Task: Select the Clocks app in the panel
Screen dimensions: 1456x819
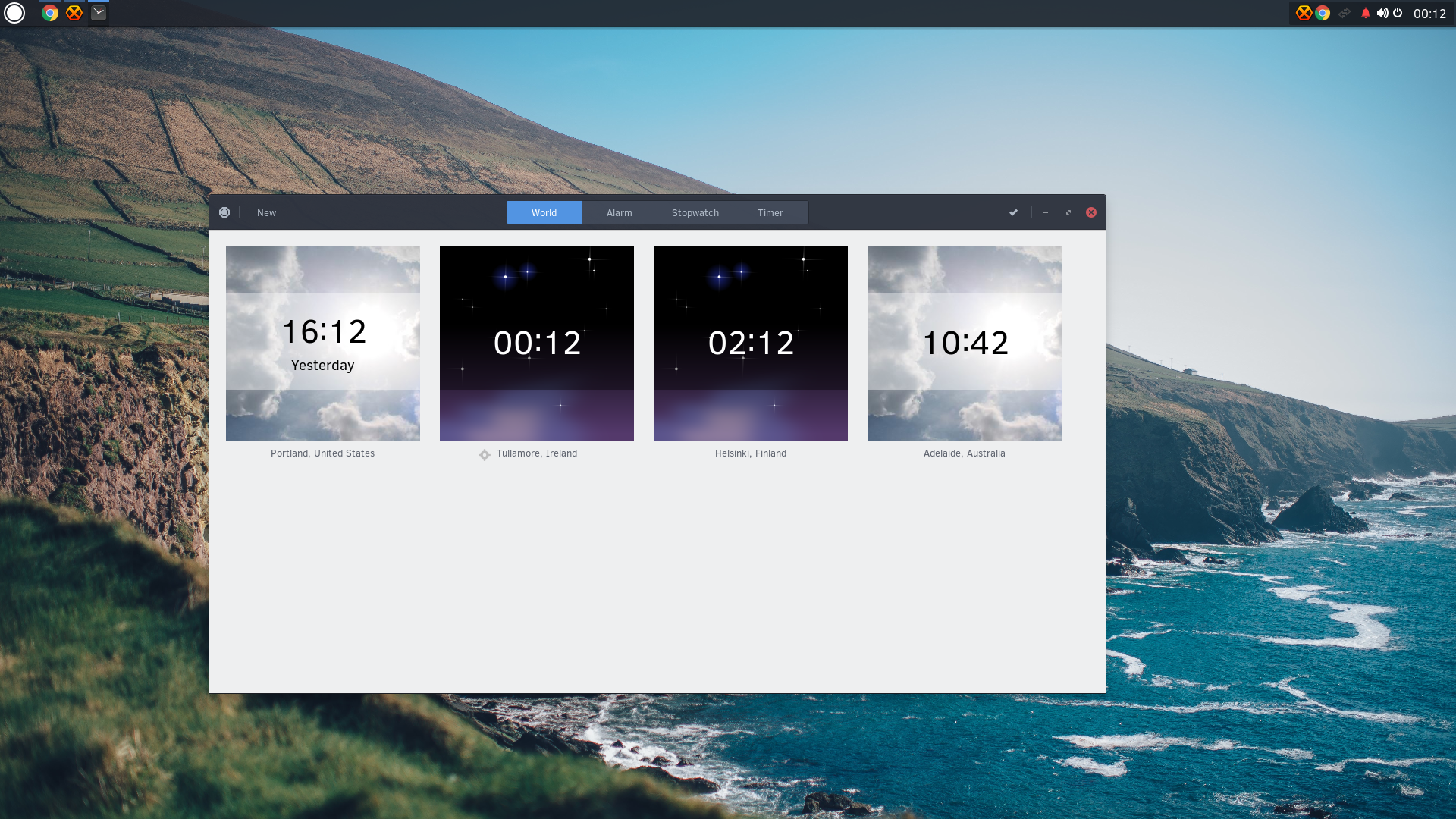Action: point(99,13)
